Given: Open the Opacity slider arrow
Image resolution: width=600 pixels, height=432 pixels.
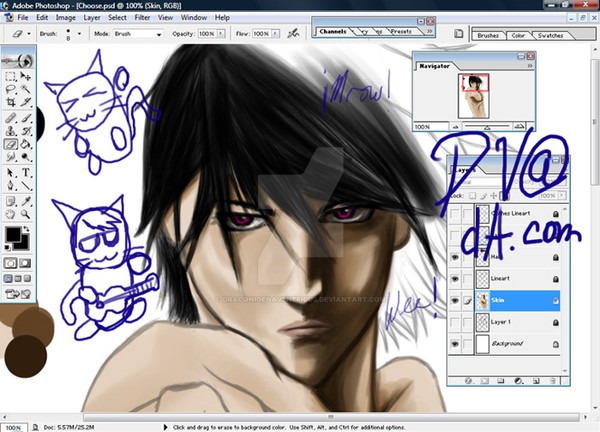Looking at the screenshot, I should [x=221, y=34].
